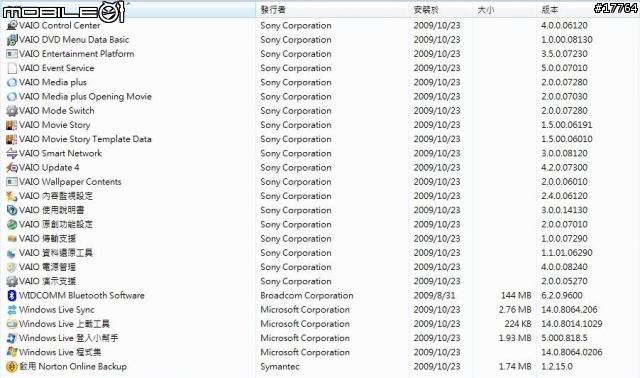The image size is (640, 378).
Task: Click the 2009/8/31 install date cell
Action: [434, 296]
